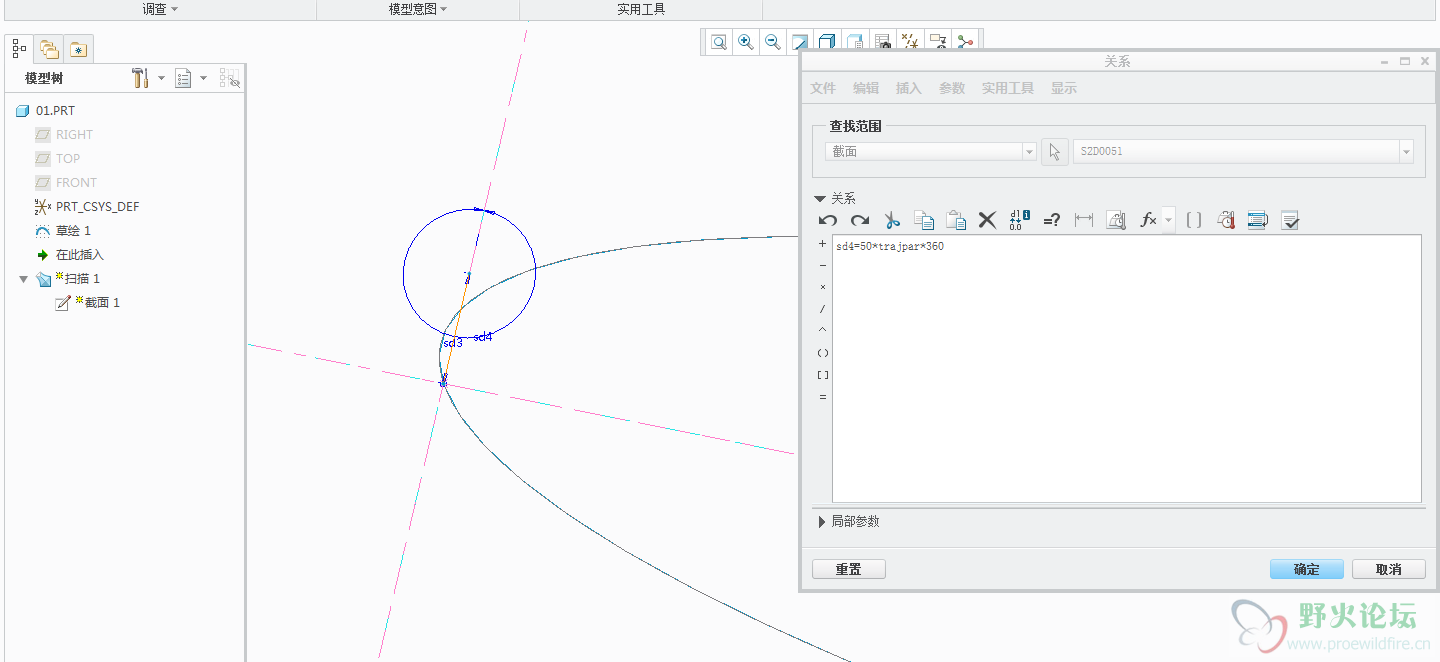Click the zoom out magnifier icon
This screenshot has height=662, width=1440.
773,41
